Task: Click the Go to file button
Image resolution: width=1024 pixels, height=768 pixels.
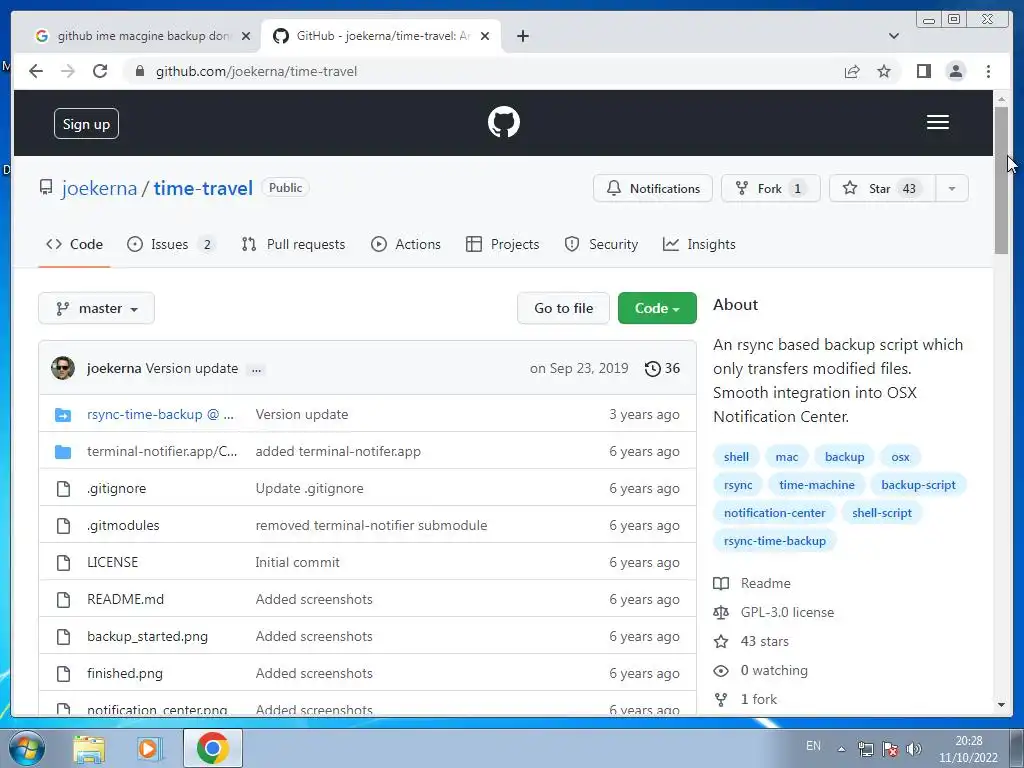Action: tap(564, 308)
